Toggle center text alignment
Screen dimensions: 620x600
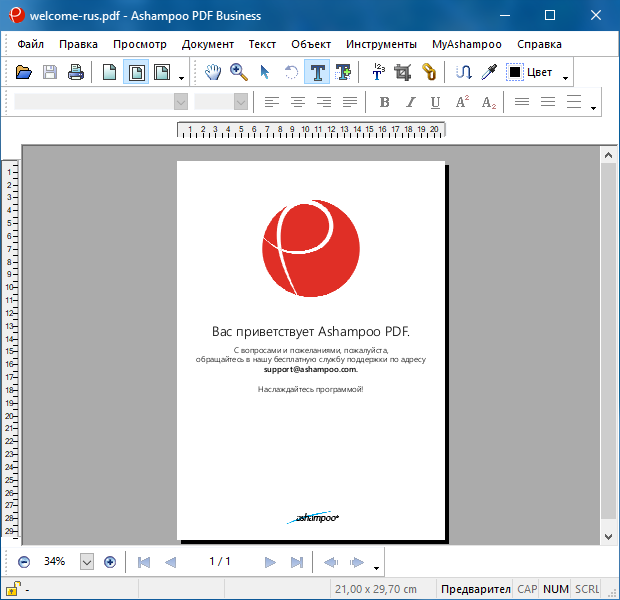pyautogui.click(x=297, y=102)
